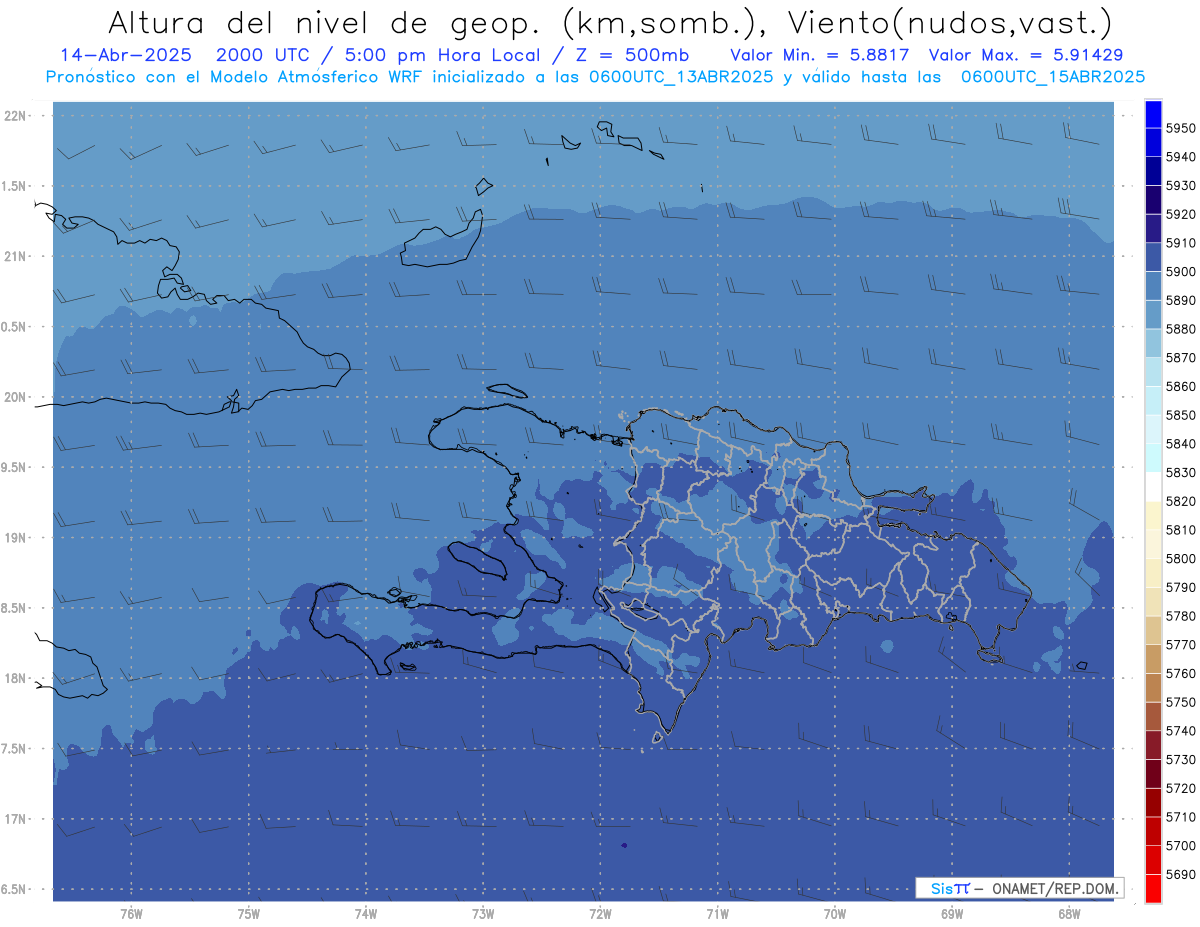This screenshot has height=927, width=1200.
Task: Click the '75W' longitude label
Action: [248, 914]
